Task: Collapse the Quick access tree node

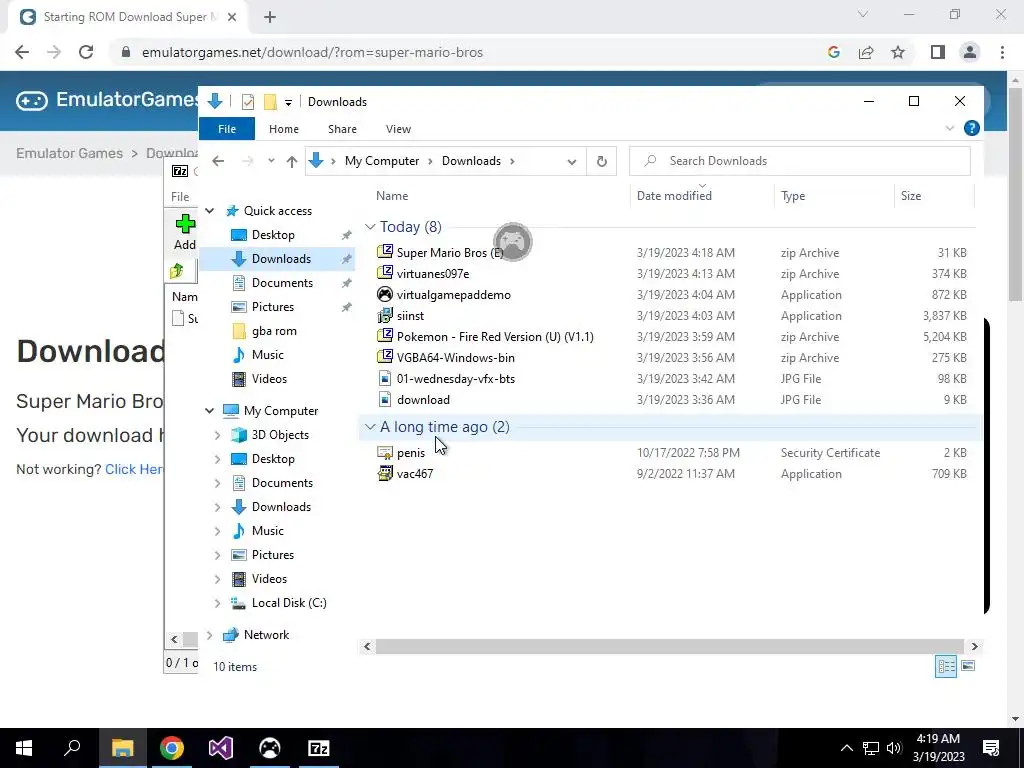Action: click(x=210, y=211)
